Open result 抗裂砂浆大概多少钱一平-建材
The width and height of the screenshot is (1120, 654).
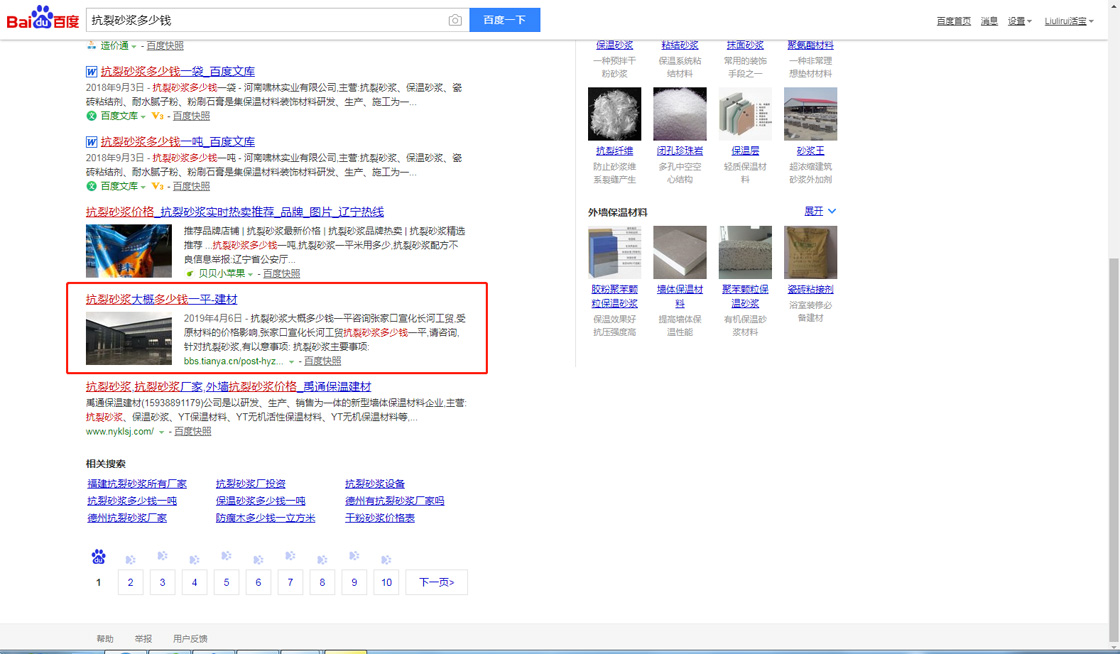(161, 299)
